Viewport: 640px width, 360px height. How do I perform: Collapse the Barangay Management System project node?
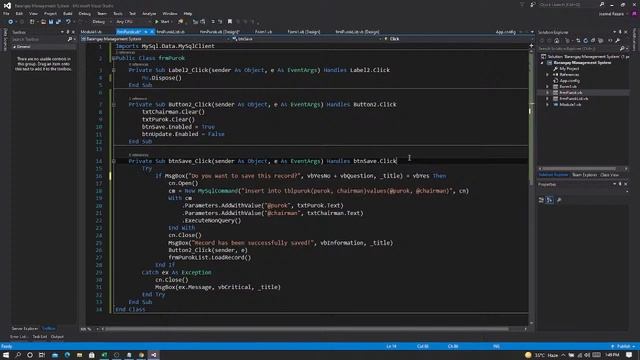542,63
